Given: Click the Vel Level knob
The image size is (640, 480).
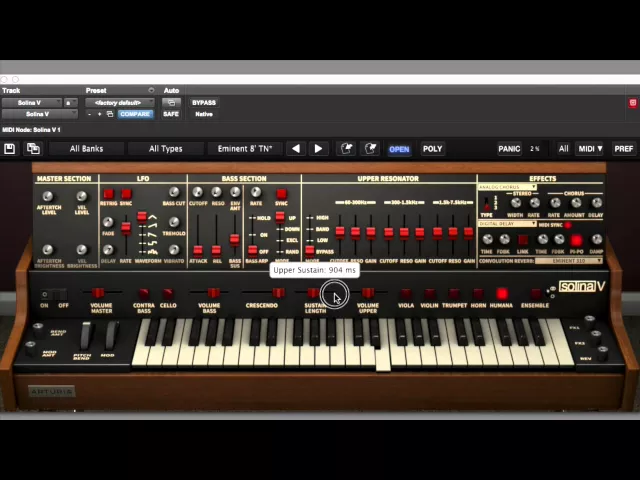Looking at the screenshot, I should (82, 196).
